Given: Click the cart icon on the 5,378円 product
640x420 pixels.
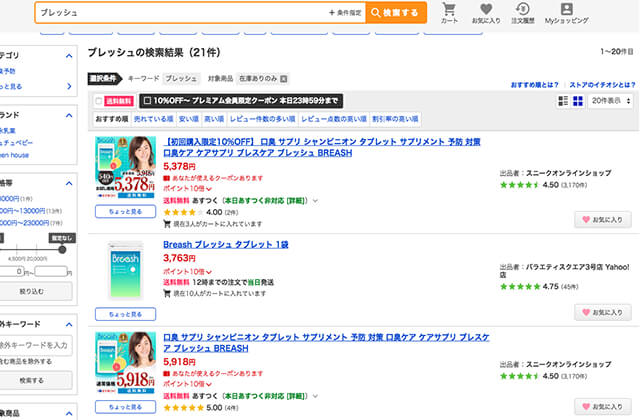Looking at the screenshot, I should 167,224.
